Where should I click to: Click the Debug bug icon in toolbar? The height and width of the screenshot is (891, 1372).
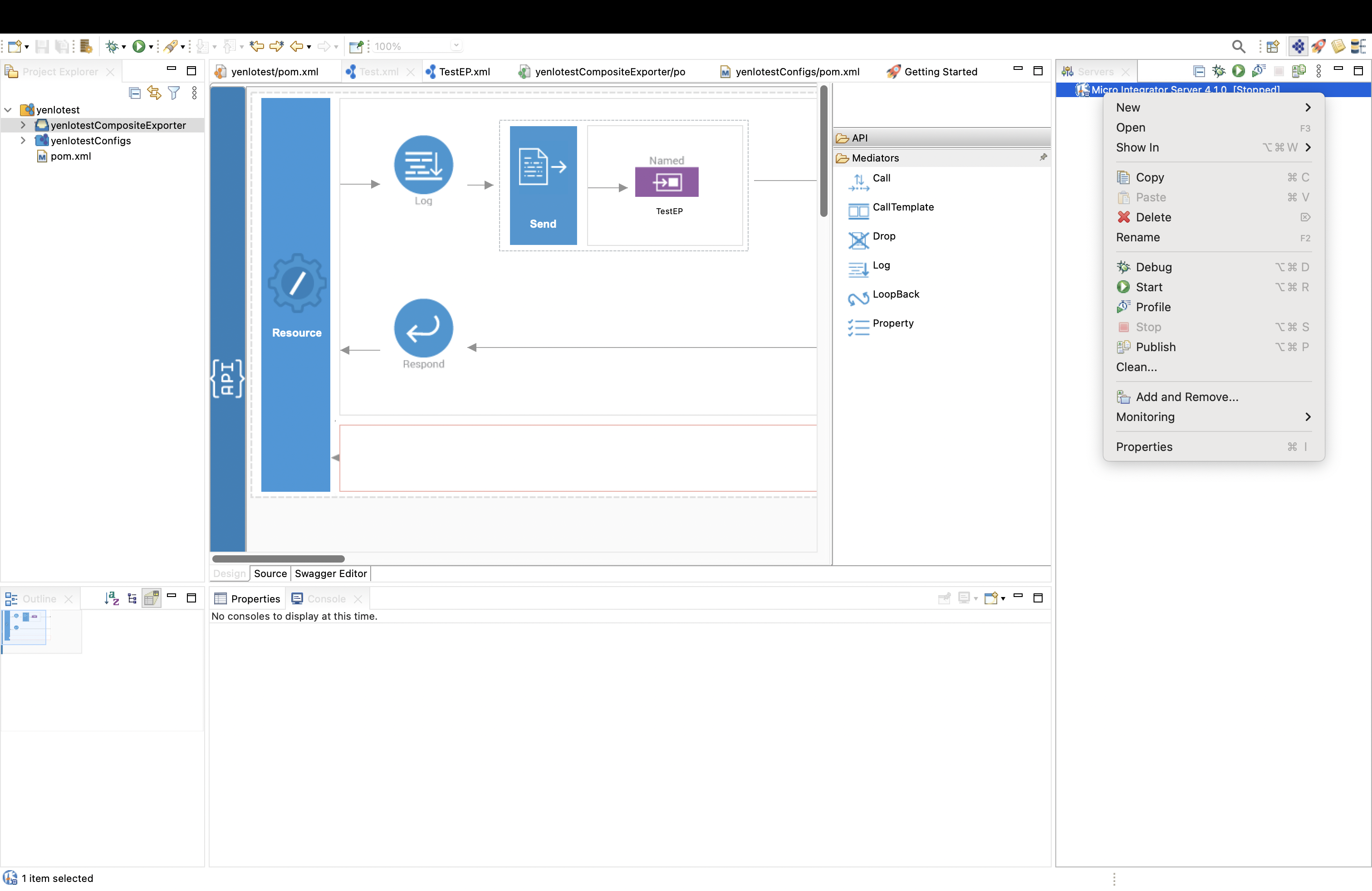point(112,47)
